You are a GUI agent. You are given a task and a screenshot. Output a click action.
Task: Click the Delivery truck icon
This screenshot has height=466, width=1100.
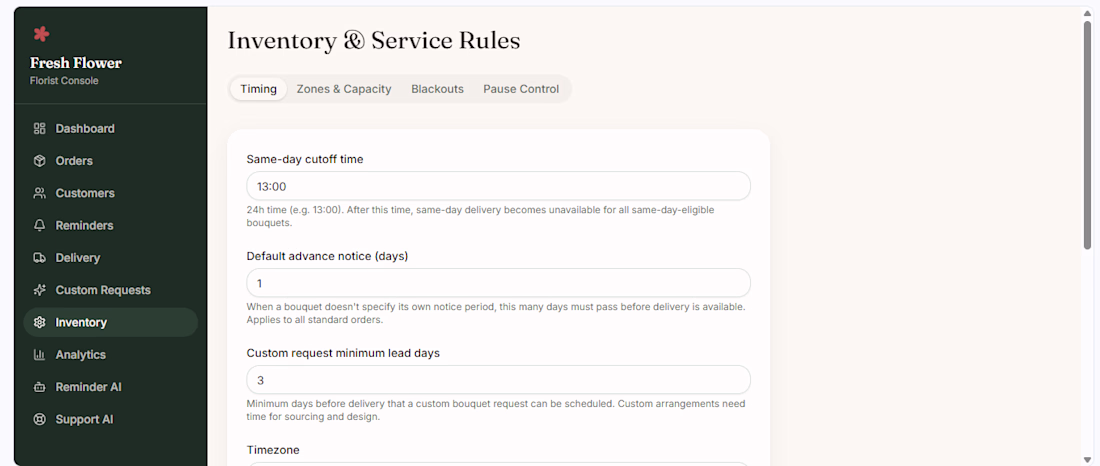[x=39, y=258]
